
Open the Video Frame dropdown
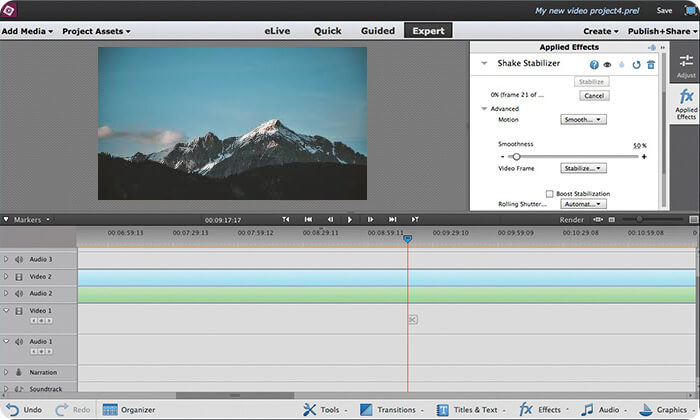coord(583,168)
